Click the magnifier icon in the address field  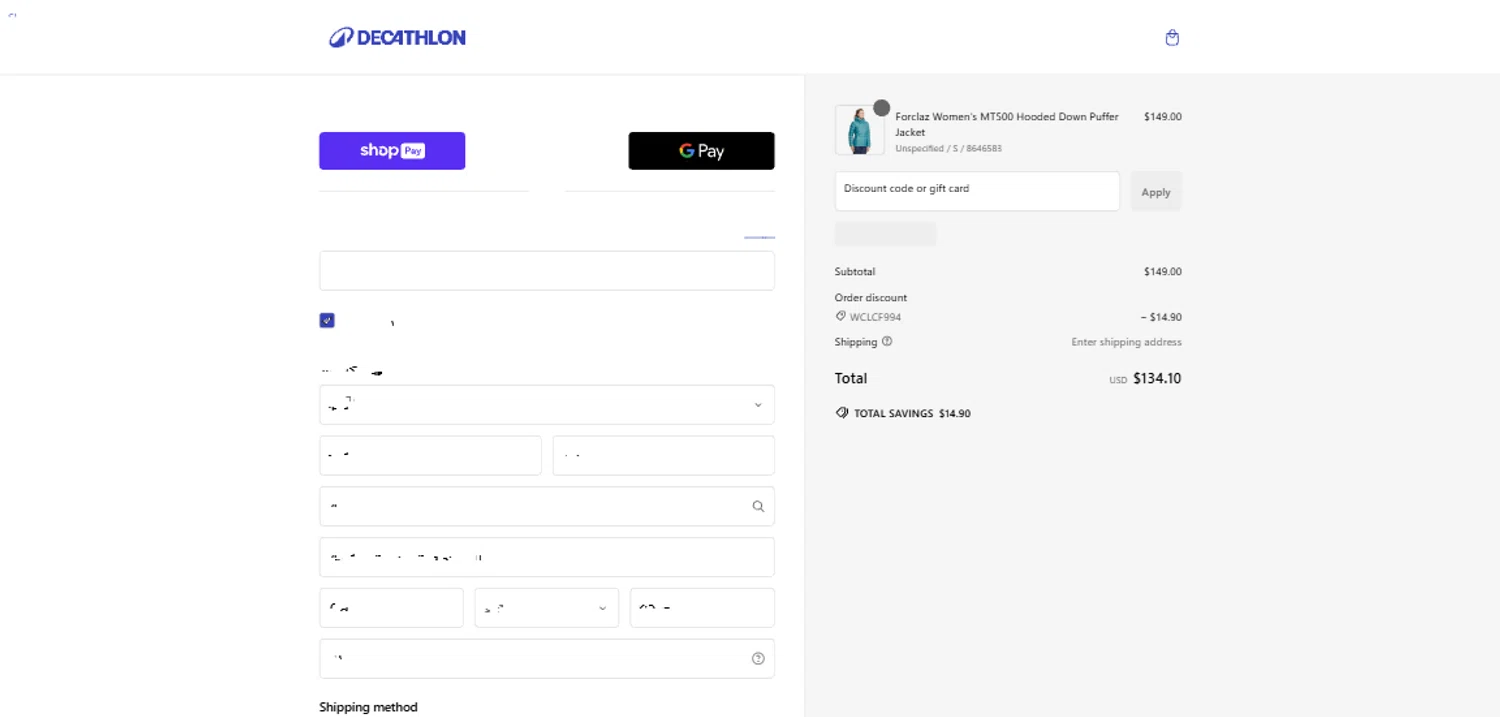point(758,506)
